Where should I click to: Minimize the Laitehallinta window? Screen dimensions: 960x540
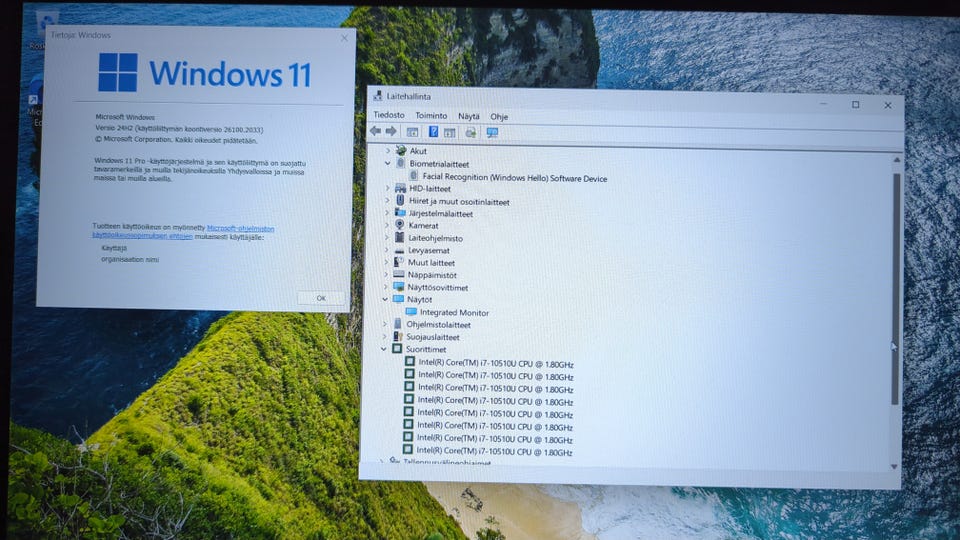pos(823,104)
